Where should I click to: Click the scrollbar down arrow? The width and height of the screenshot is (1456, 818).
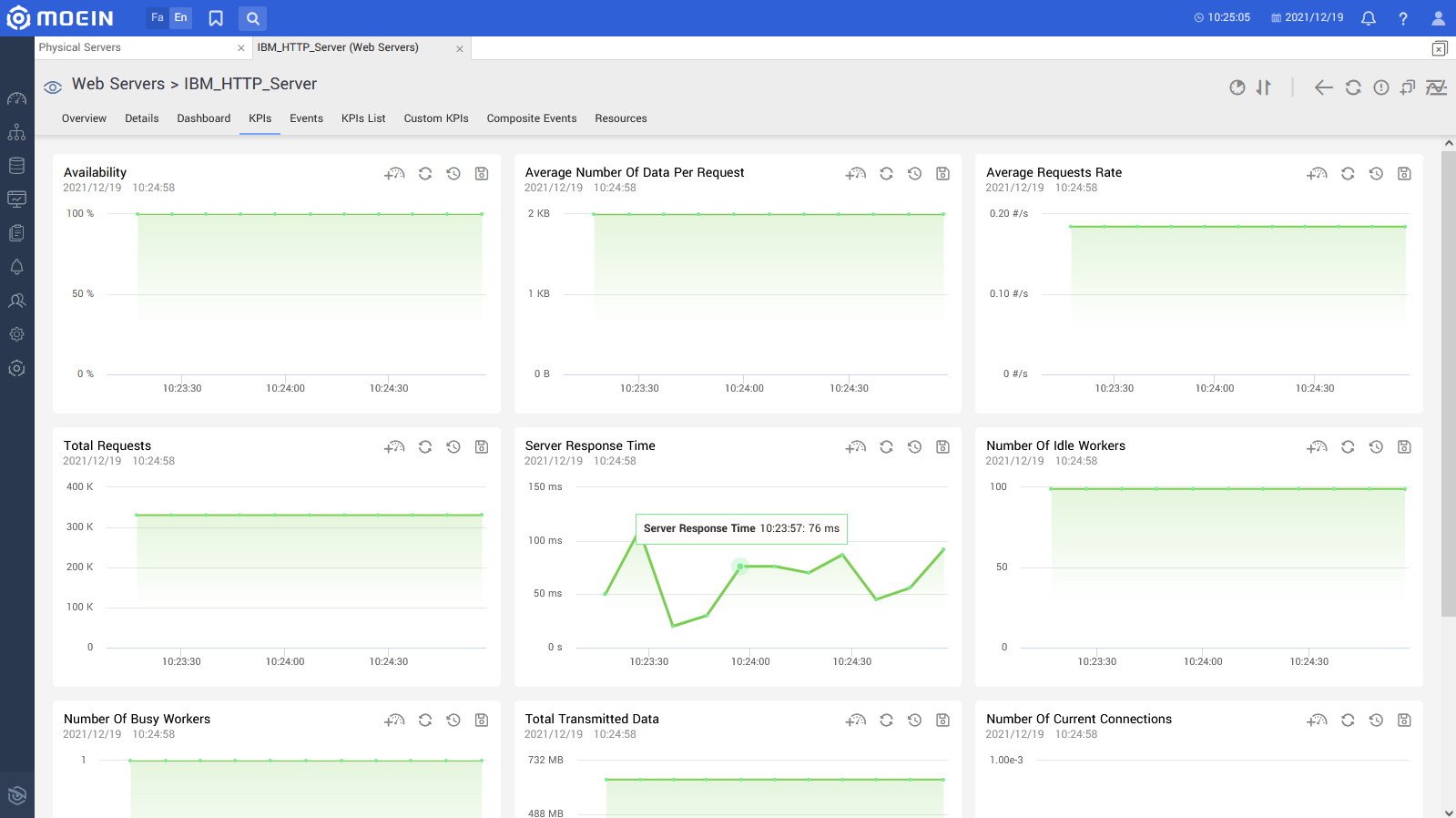pyautogui.click(x=1449, y=813)
